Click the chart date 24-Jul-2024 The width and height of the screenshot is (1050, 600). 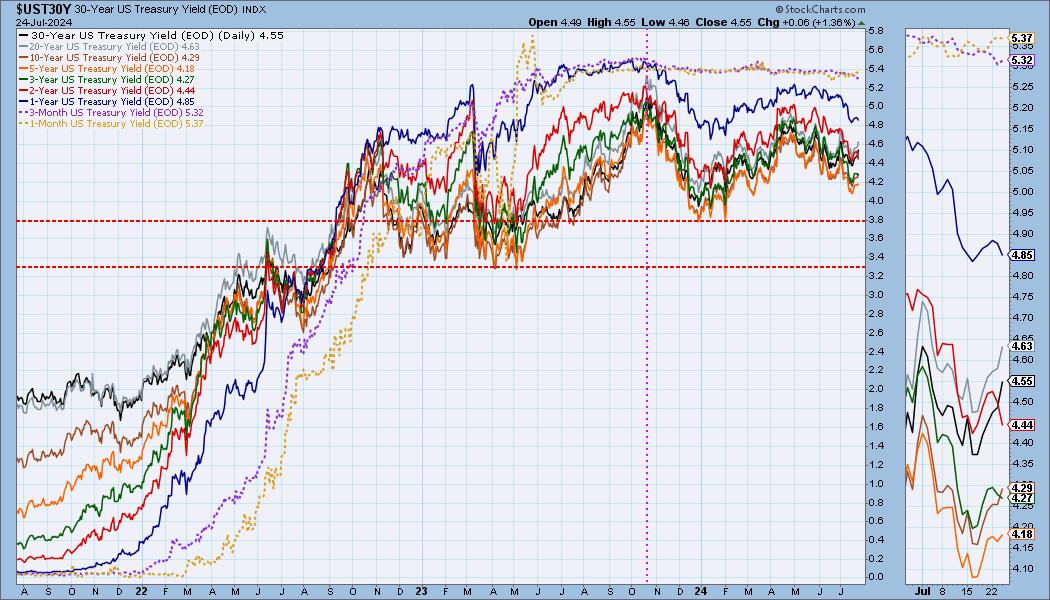click(42, 21)
